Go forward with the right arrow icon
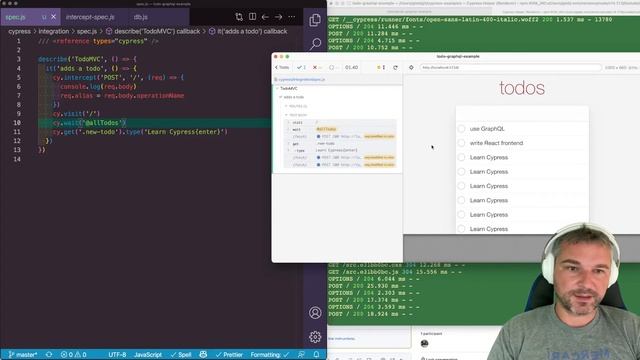 click(x=278, y=17)
